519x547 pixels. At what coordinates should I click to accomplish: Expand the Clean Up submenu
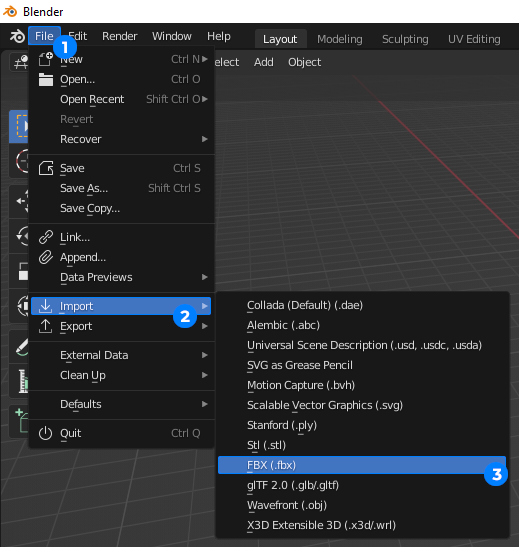click(121, 375)
